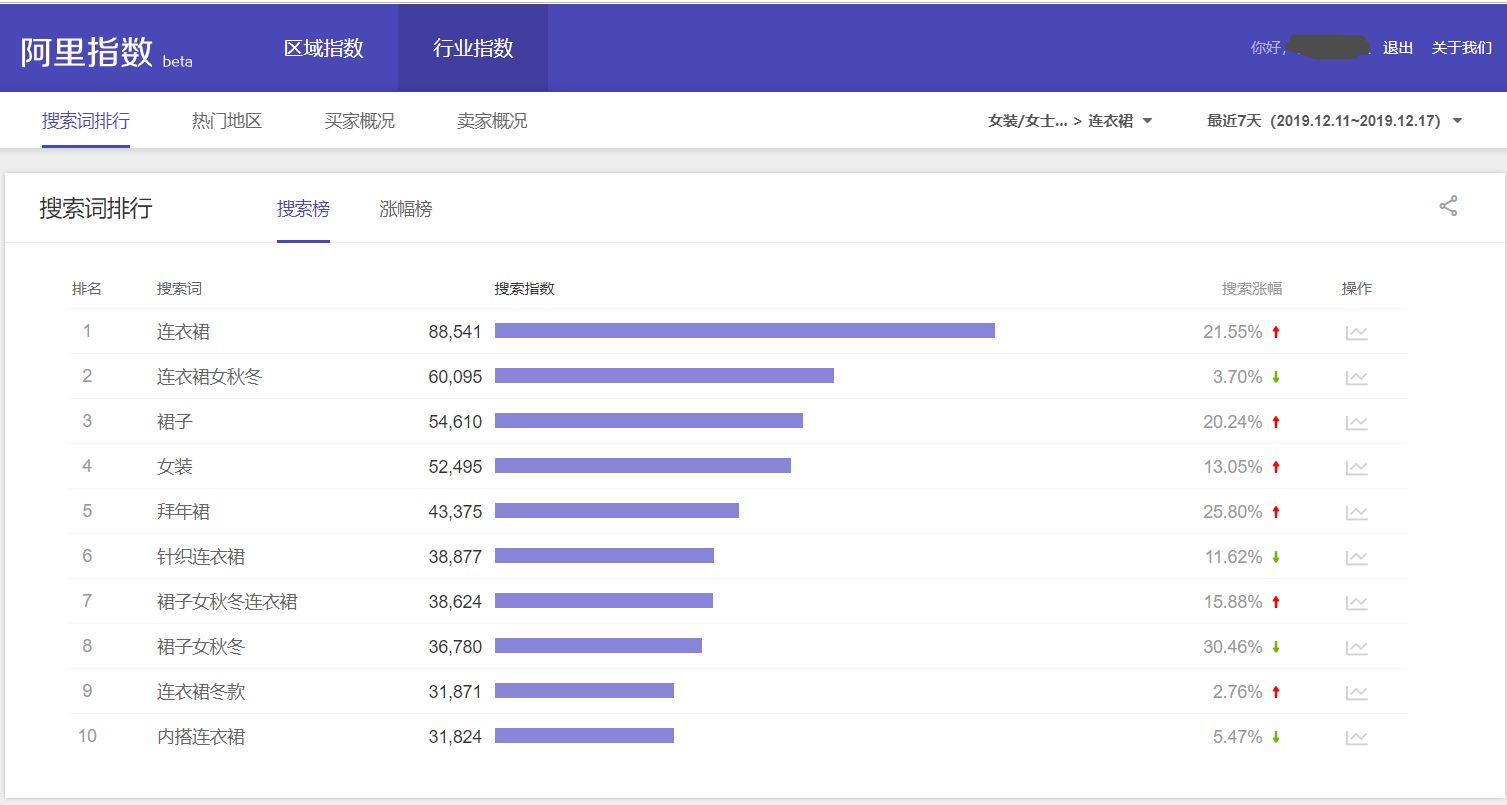Screen dimensions: 1507x805
Task: Switch to the 涨幅榜 tab
Action: point(403,209)
